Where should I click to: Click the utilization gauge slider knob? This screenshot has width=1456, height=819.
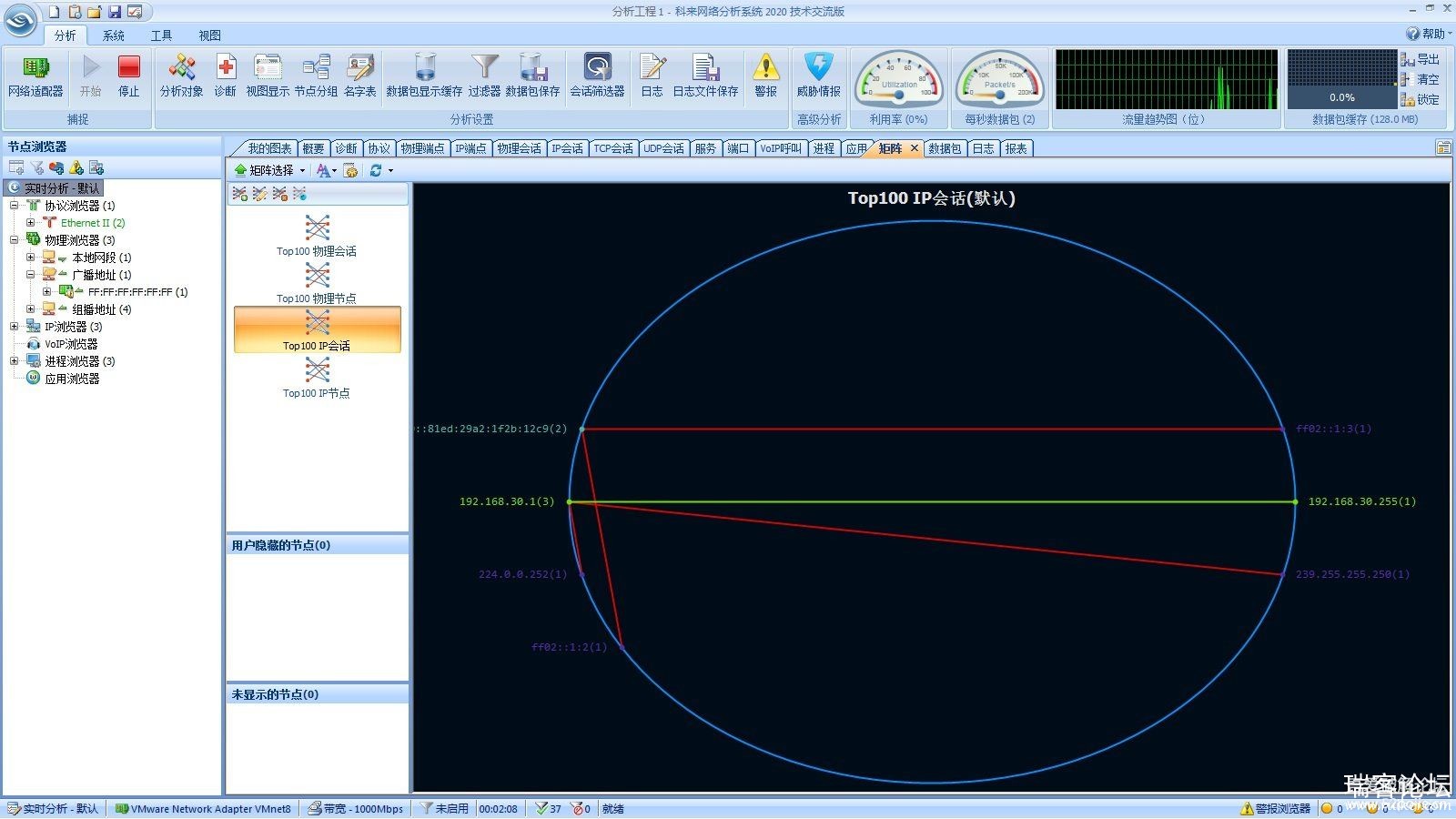(x=898, y=94)
